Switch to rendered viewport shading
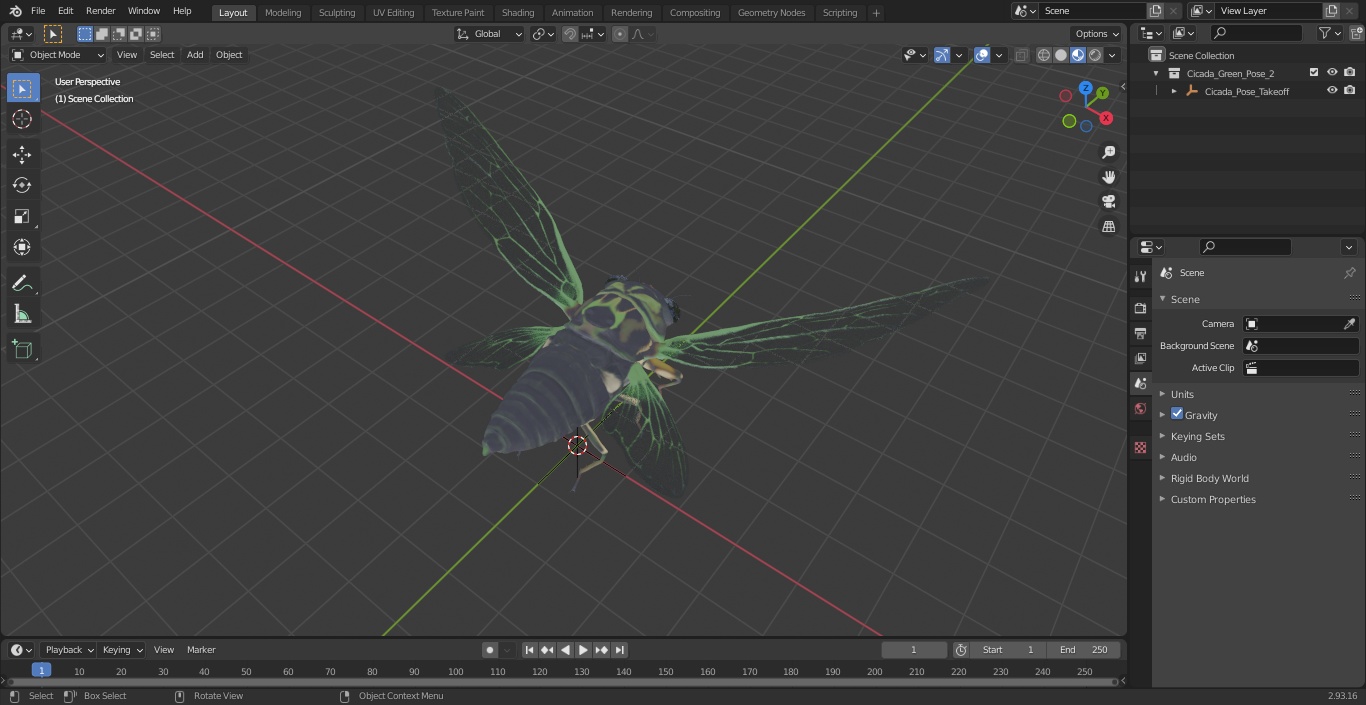 tap(1095, 55)
